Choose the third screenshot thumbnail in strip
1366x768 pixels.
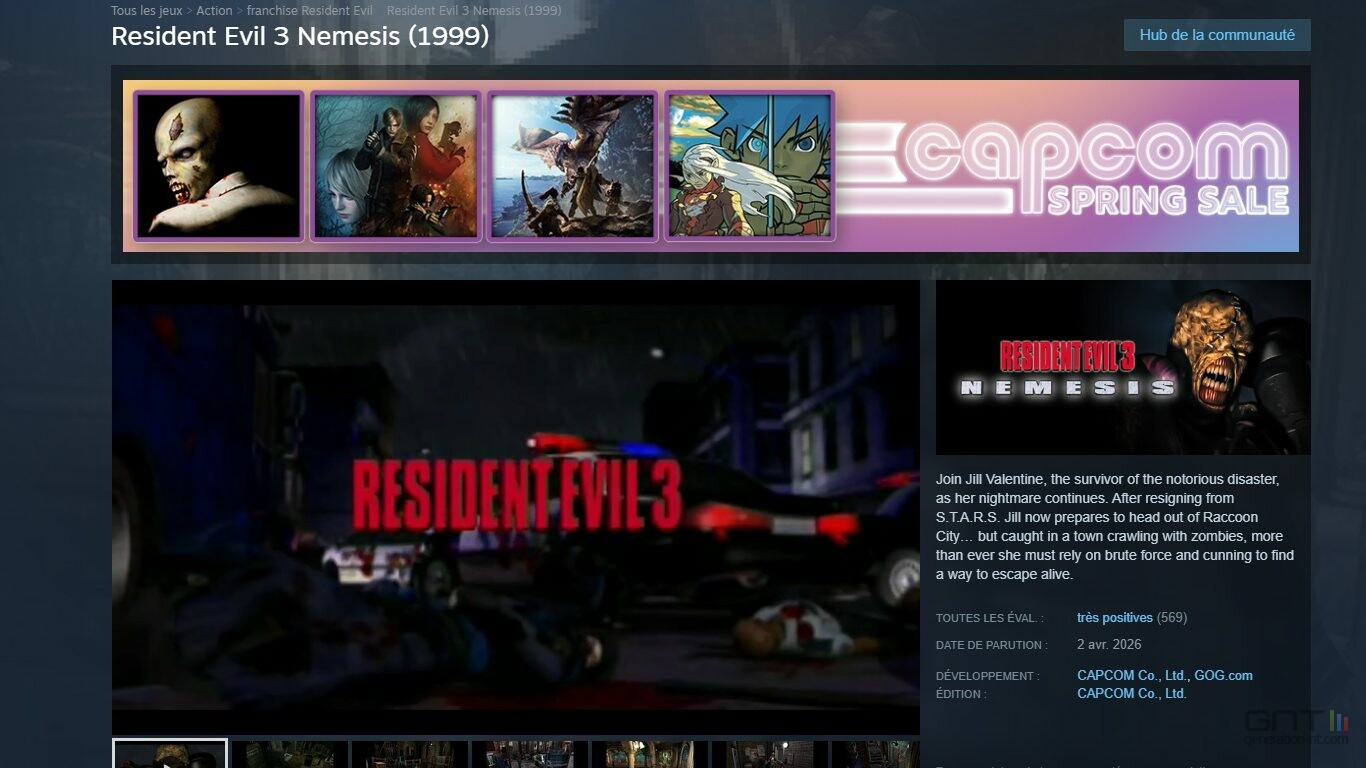coord(410,755)
